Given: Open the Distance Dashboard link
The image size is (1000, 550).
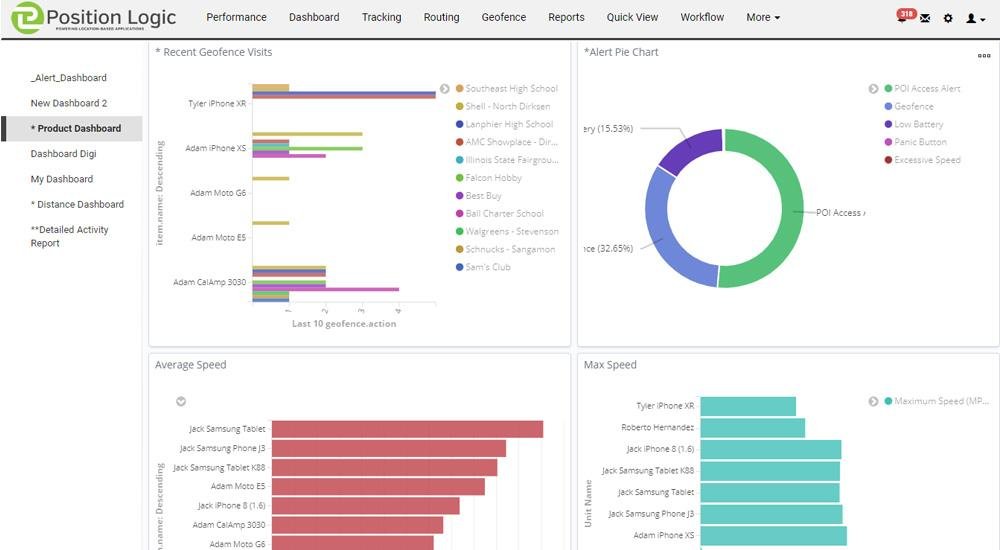Looking at the screenshot, I should pos(77,204).
